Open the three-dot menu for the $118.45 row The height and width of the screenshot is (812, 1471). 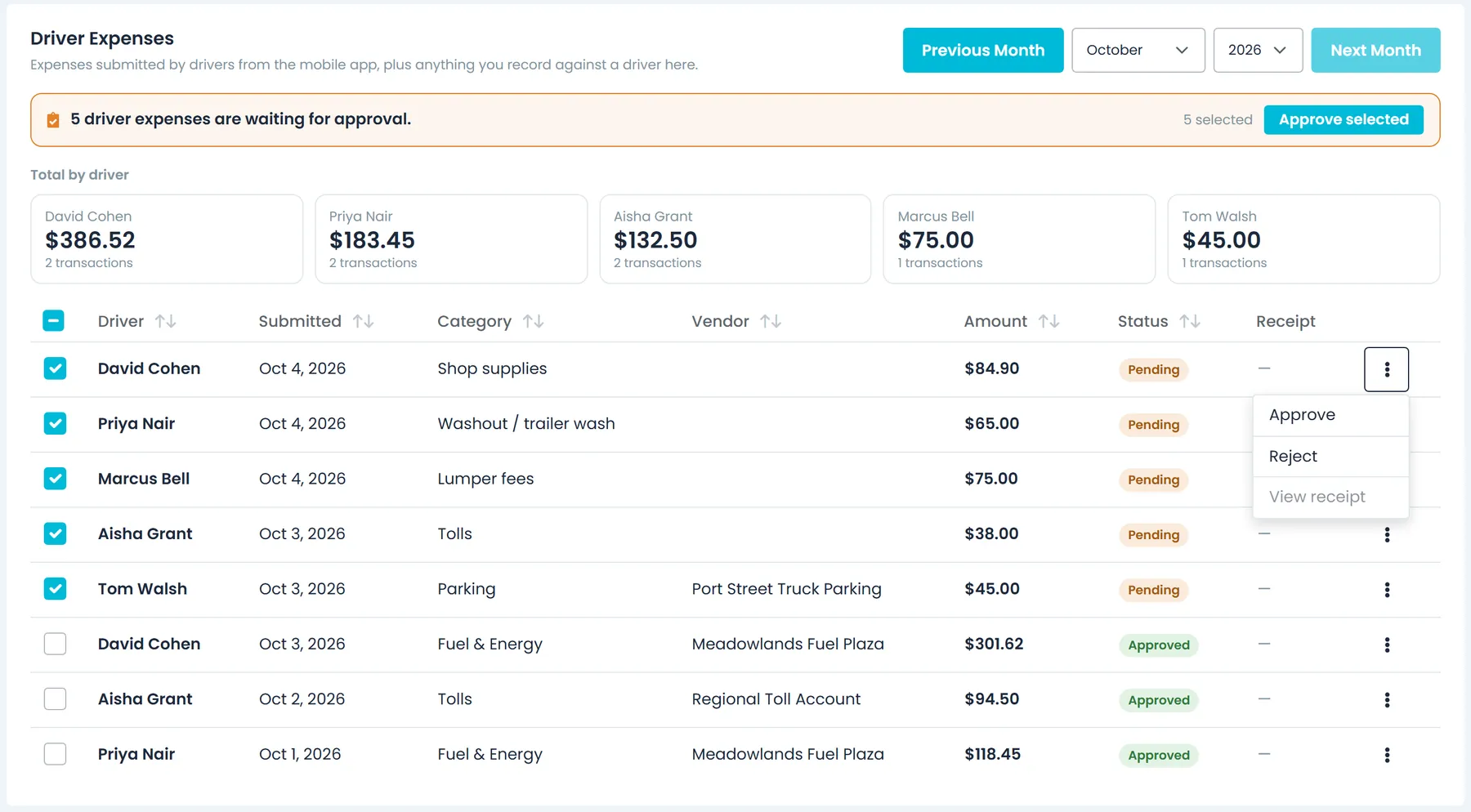pos(1387,755)
